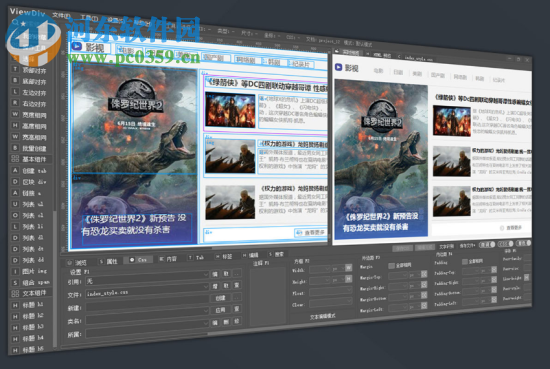Choose the 组合 span component
Image resolution: width=550 pixels, height=369 pixels.
click(31, 282)
